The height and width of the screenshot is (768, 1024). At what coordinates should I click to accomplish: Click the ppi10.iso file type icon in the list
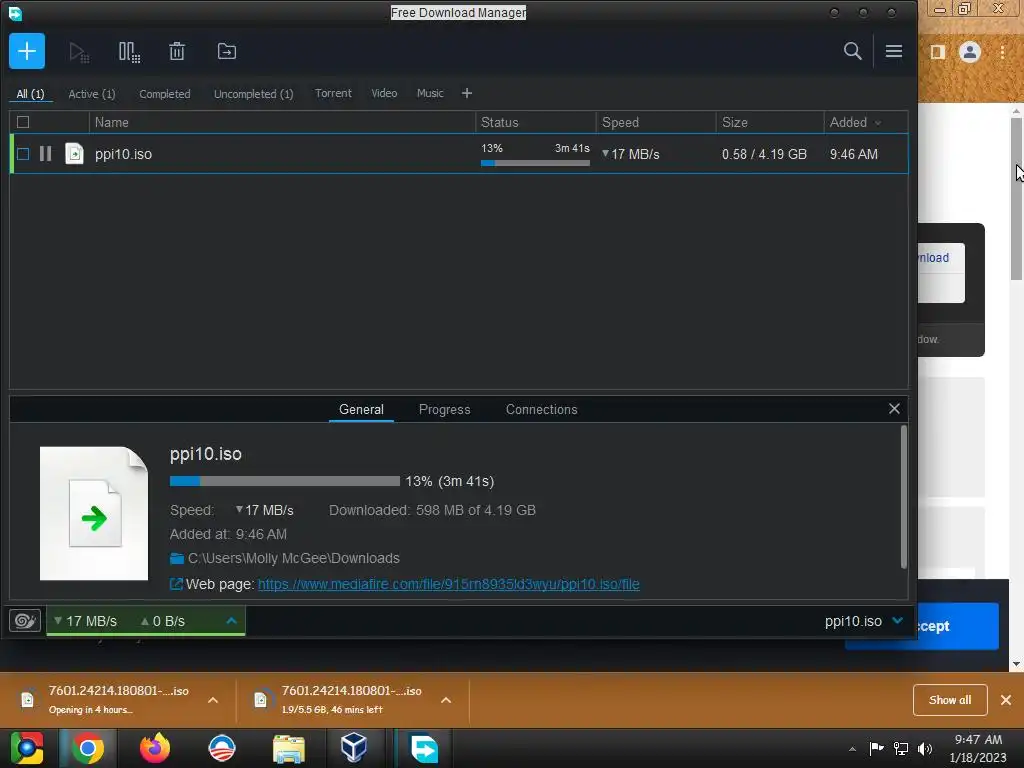[x=74, y=154]
